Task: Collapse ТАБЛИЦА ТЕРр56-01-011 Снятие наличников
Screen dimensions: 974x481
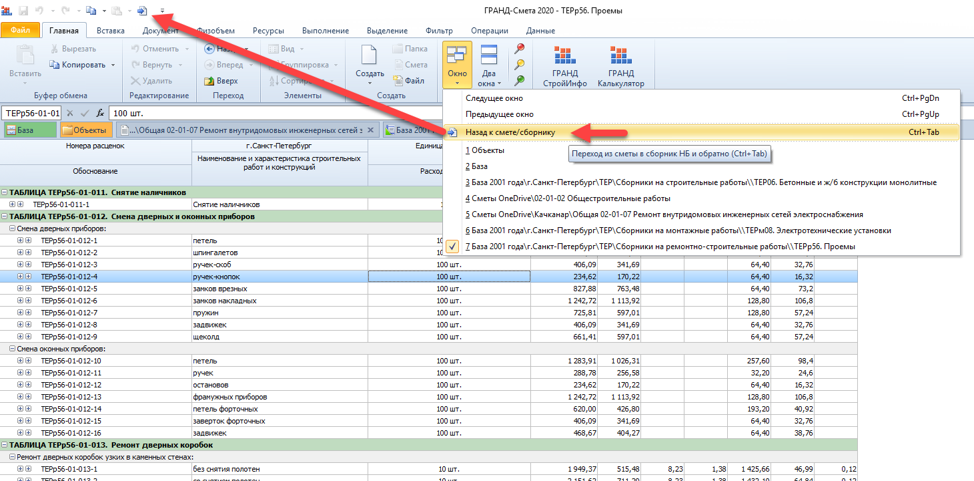Action: (x=5, y=193)
